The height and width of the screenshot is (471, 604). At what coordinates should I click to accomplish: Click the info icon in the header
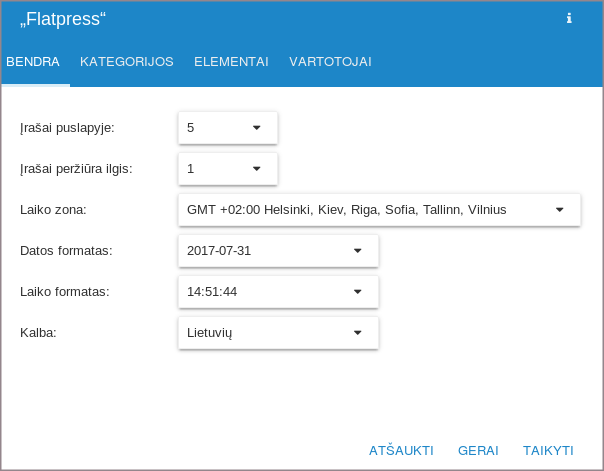click(569, 18)
